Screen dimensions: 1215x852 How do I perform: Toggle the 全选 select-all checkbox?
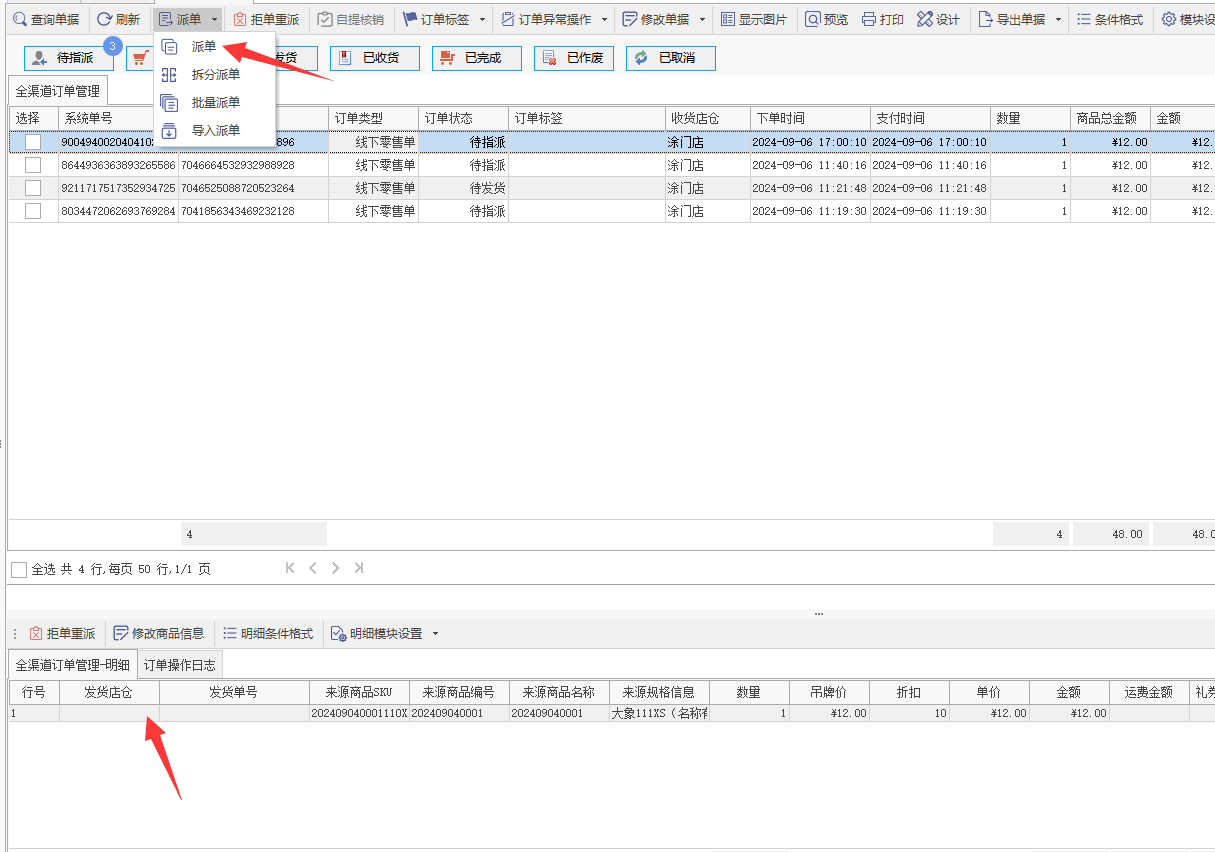19,569
